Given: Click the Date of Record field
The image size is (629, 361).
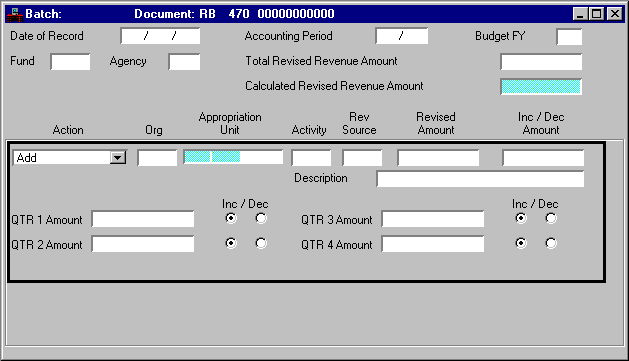Looking at the screenshot, I should point(160,36).
